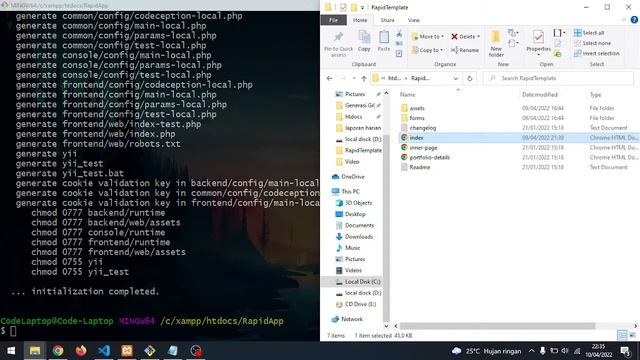Go up one folder level

point(364,78)
